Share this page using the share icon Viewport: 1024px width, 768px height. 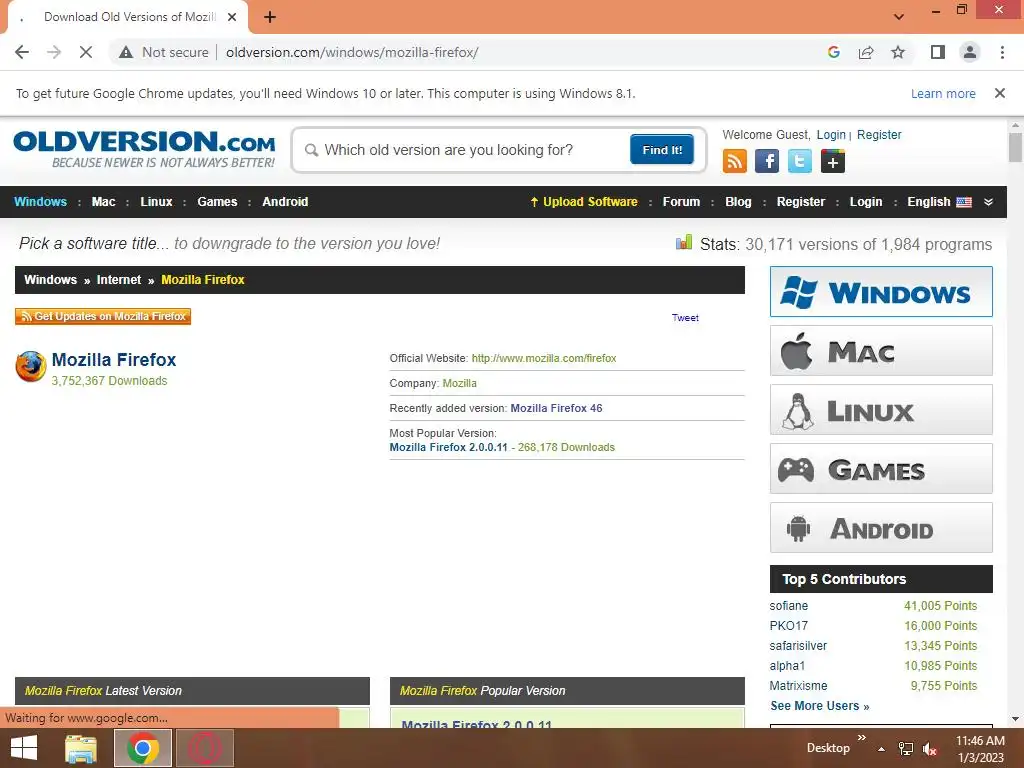pyautogui.click(x=866, y=52)
